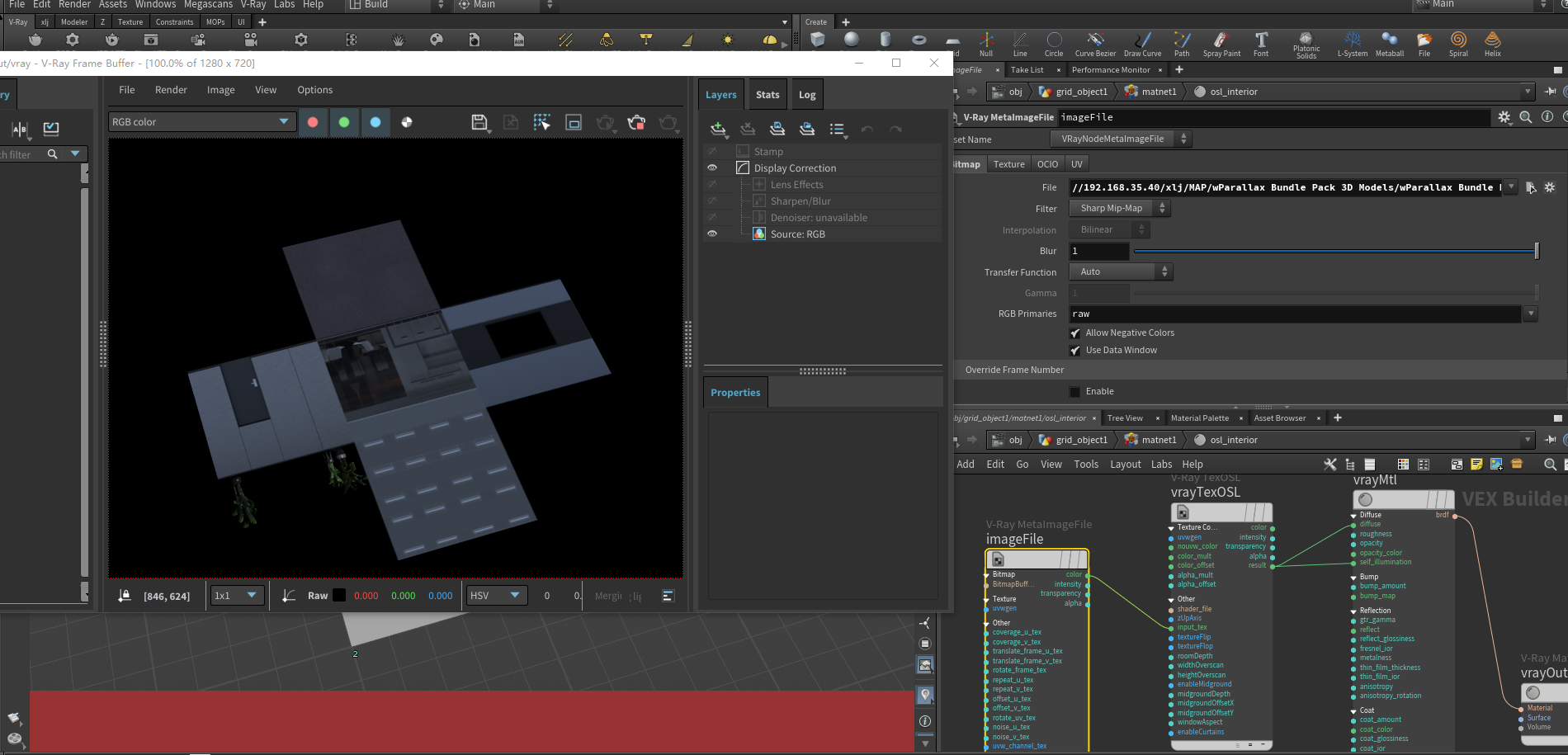Toggle Use Data Window checkbox
The image size is (1568, 755).
pyautogui.click(x=1074, y=351)
